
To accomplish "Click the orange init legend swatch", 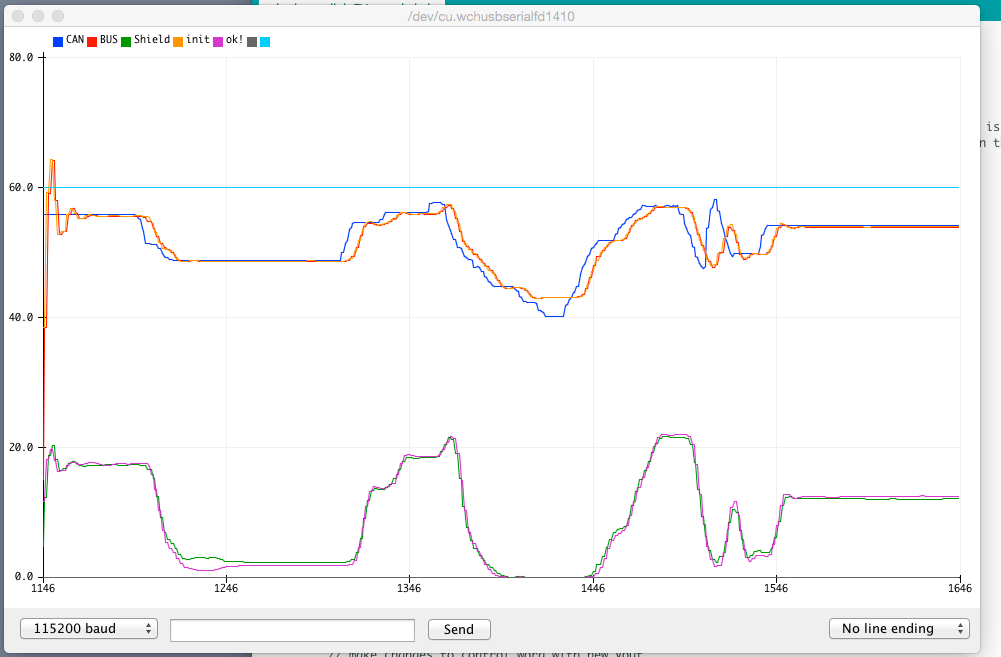I will (x=178, y=41).
